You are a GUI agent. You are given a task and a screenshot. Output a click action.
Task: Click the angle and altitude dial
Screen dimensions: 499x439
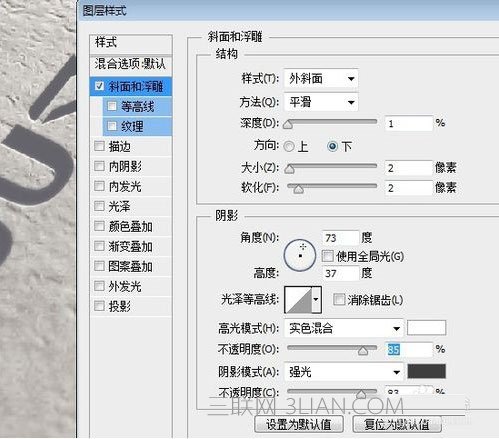coord(300,255)
